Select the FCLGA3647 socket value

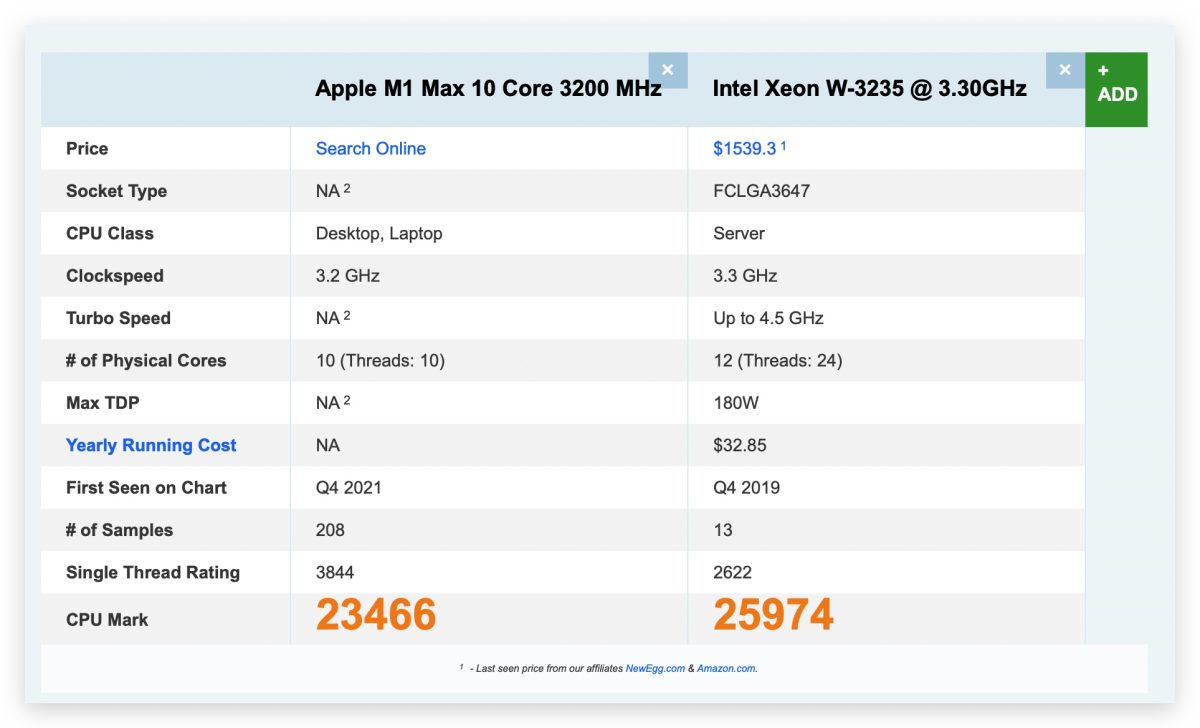point(761,190)
